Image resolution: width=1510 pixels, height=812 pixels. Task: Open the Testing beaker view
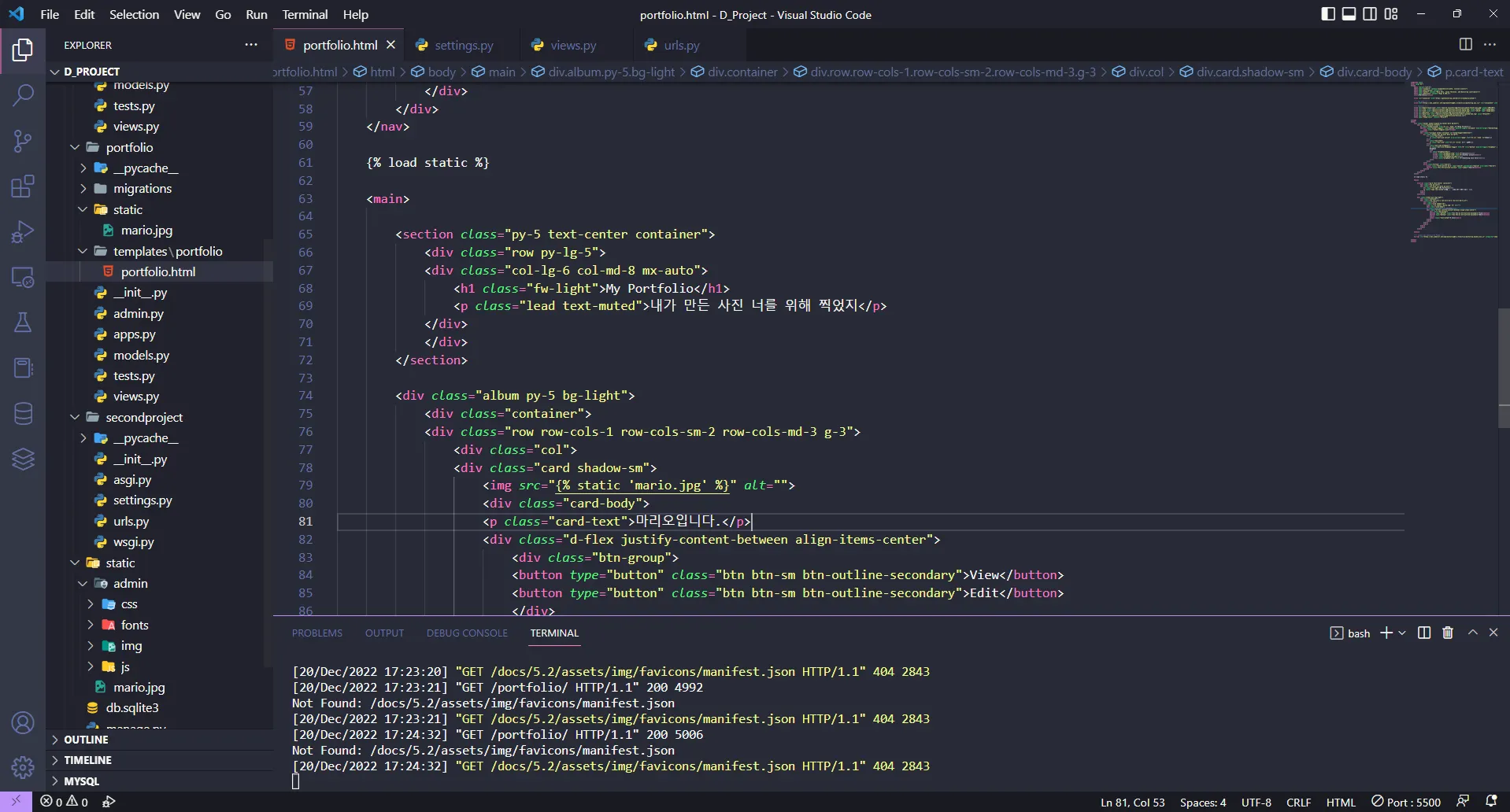pos(23,323)
